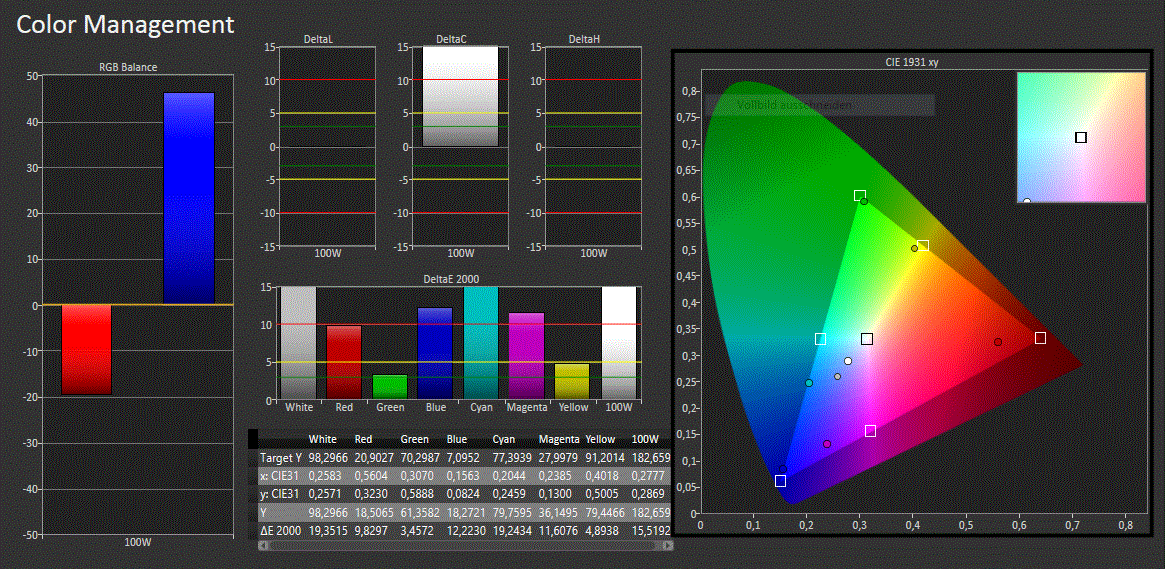The width and height of the screenshot is (1165, 569).
Task: Select the red bar in RGB Balance chart
Action: (x=86, y=349)
